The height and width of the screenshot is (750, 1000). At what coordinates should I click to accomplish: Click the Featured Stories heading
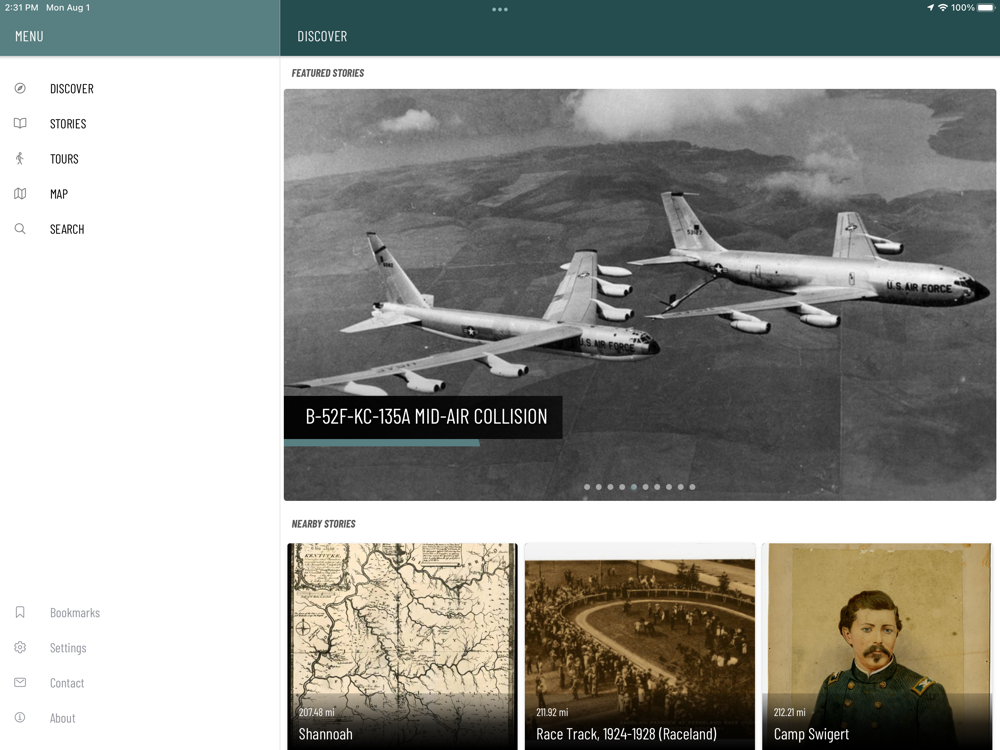[x=328, y=73]
